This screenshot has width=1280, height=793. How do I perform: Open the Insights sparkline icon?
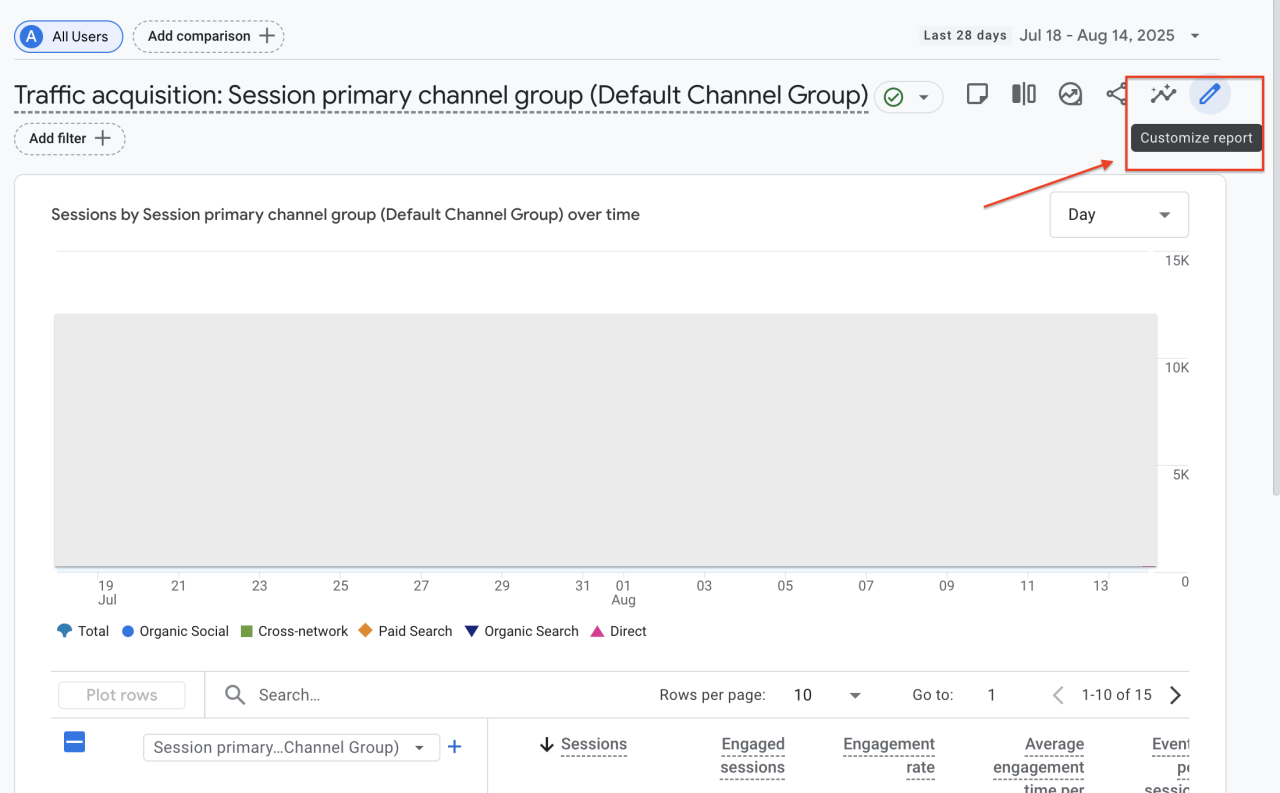pos(1163,95)
